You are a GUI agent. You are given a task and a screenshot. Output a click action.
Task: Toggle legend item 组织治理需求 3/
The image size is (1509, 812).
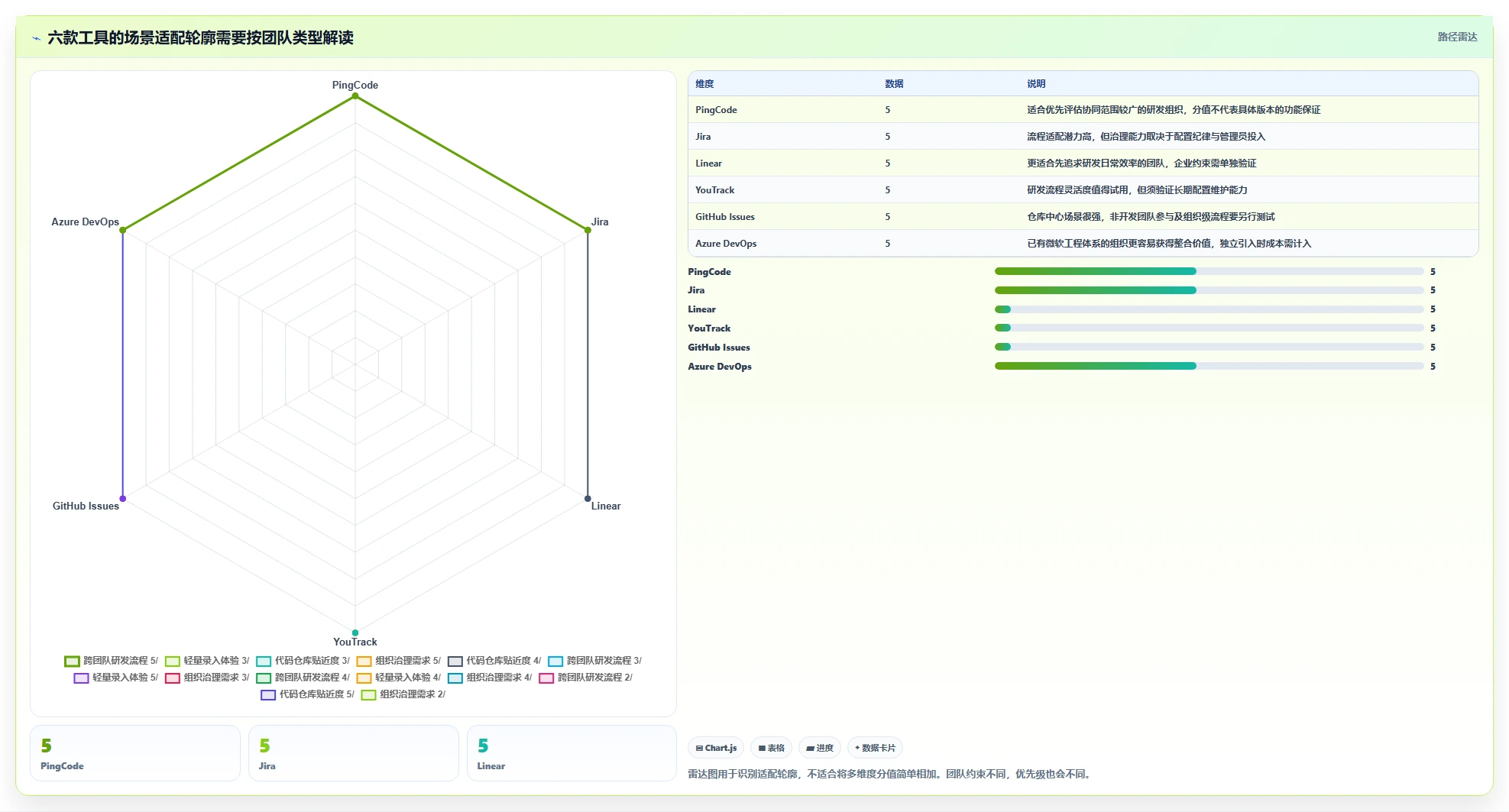(207, 678)
